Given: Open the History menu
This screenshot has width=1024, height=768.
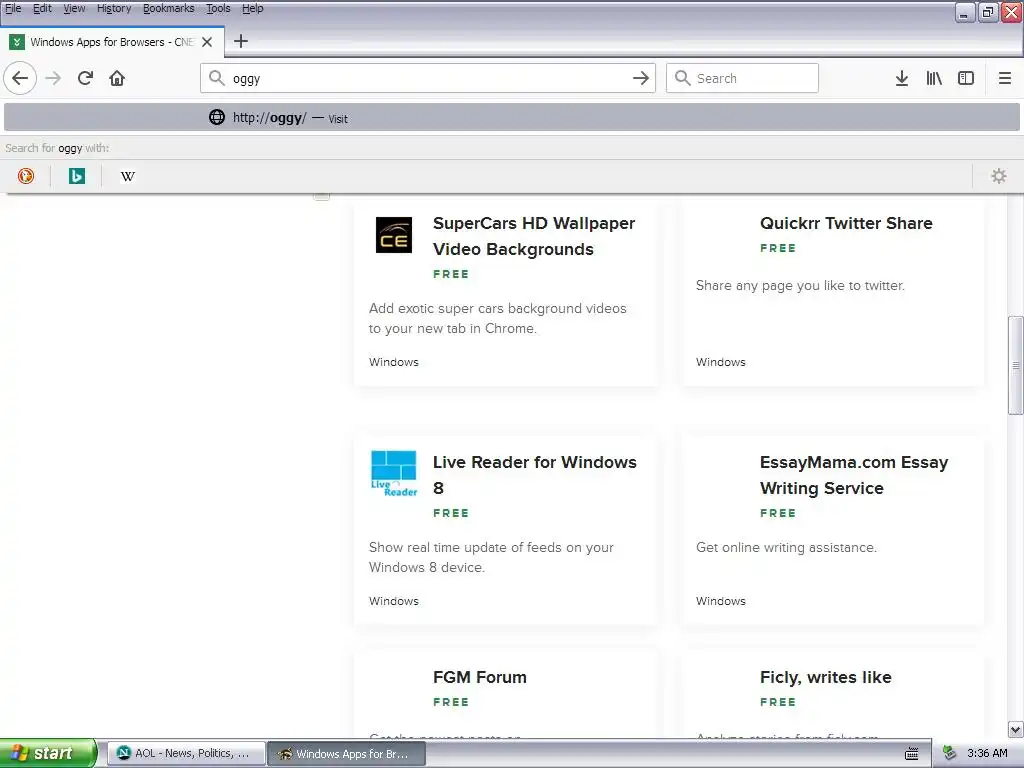Looking at the screenshot, I should [x=114, y=8].
